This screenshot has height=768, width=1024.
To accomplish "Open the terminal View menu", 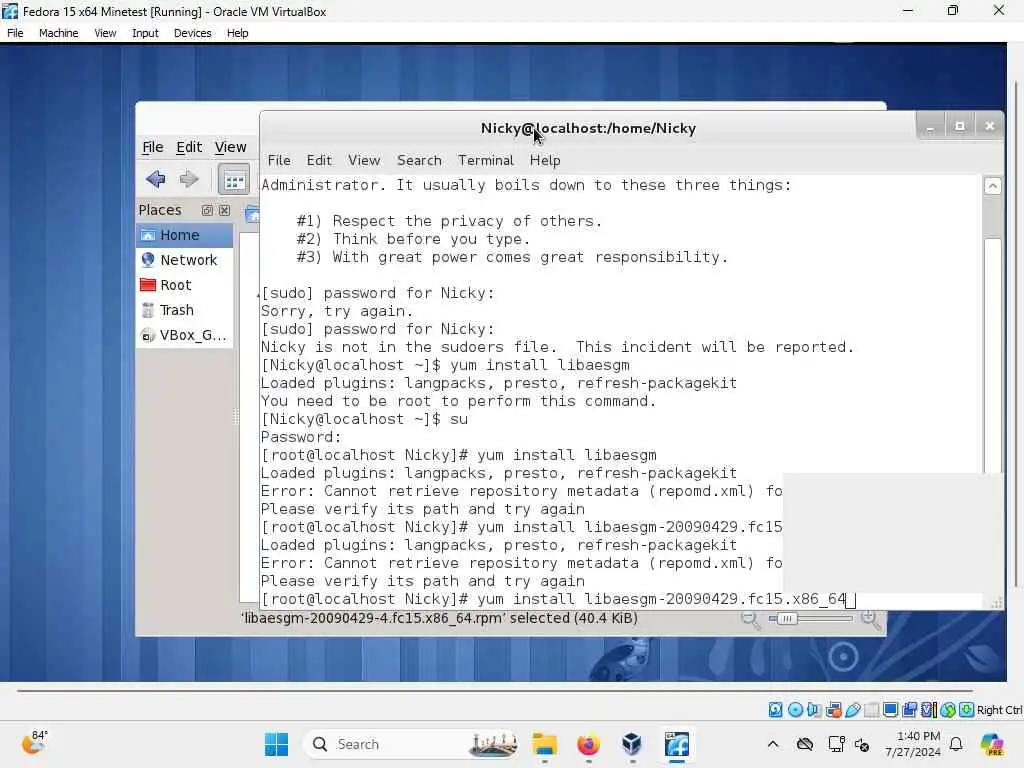I will click(364, 160).
